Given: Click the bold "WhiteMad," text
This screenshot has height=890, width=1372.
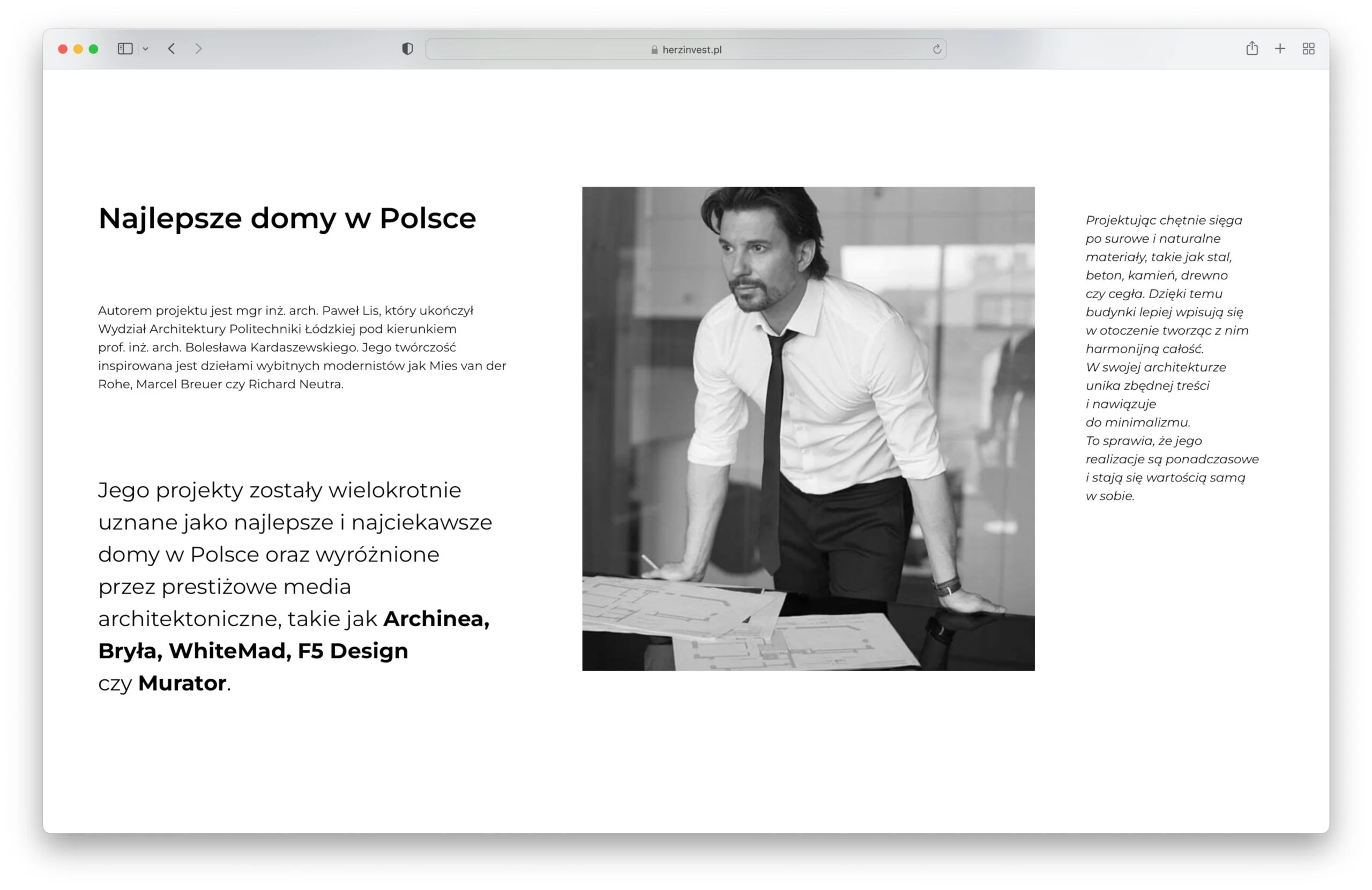Looking at the screenshot, I should tap(229, 651).
